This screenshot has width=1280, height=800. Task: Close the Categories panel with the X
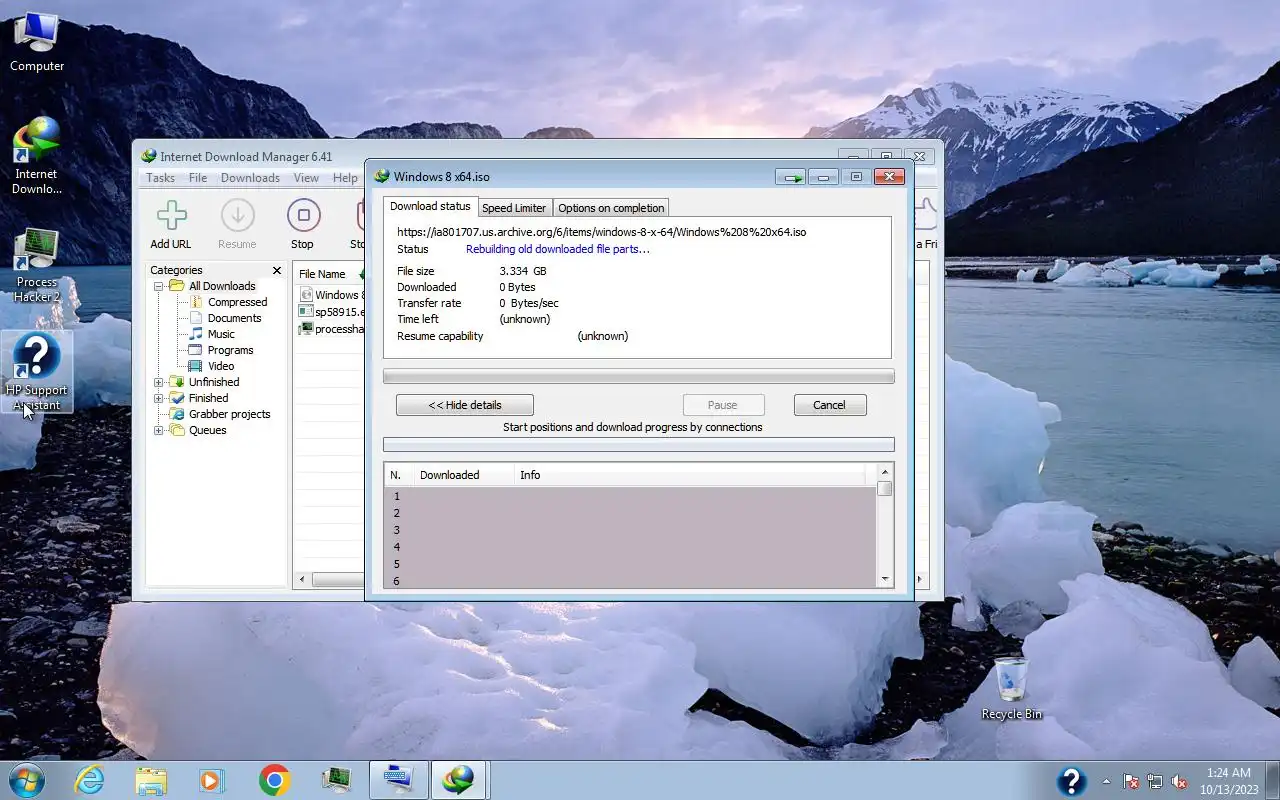coord(277,270)
